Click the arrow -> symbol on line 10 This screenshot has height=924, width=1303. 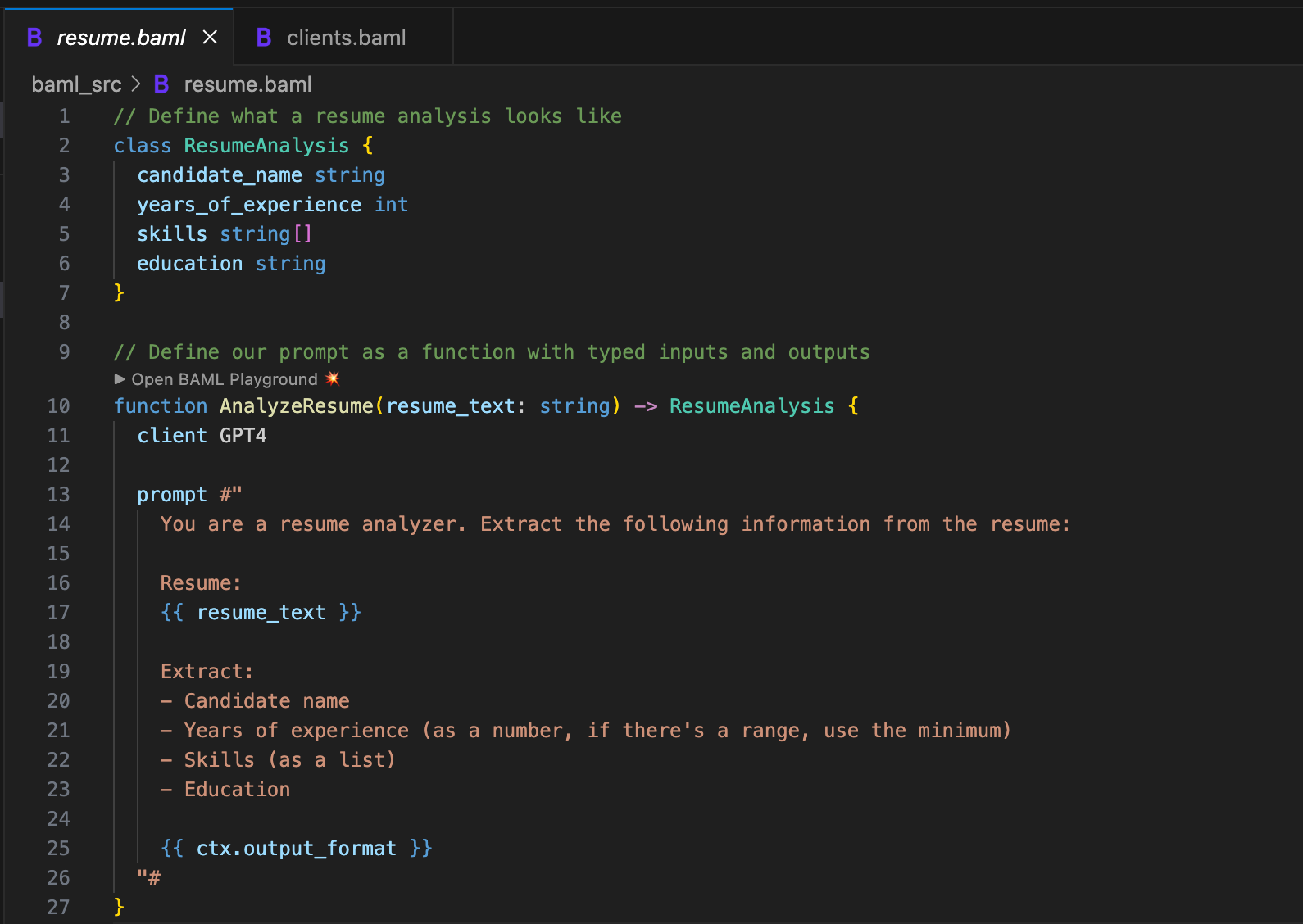tap(646, 406)
